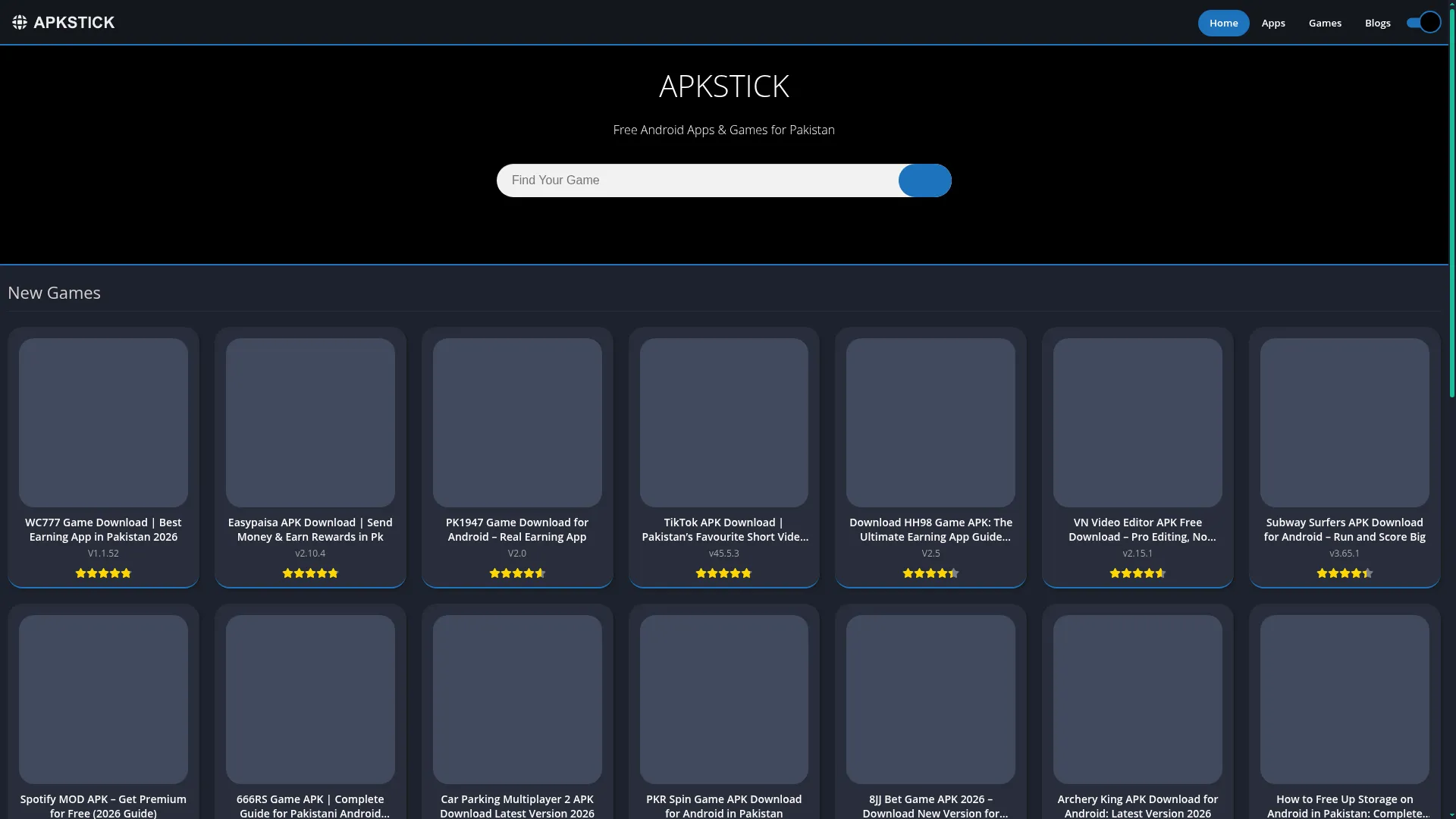Click the TikTok APK card thumbnail

coord(724,422)
